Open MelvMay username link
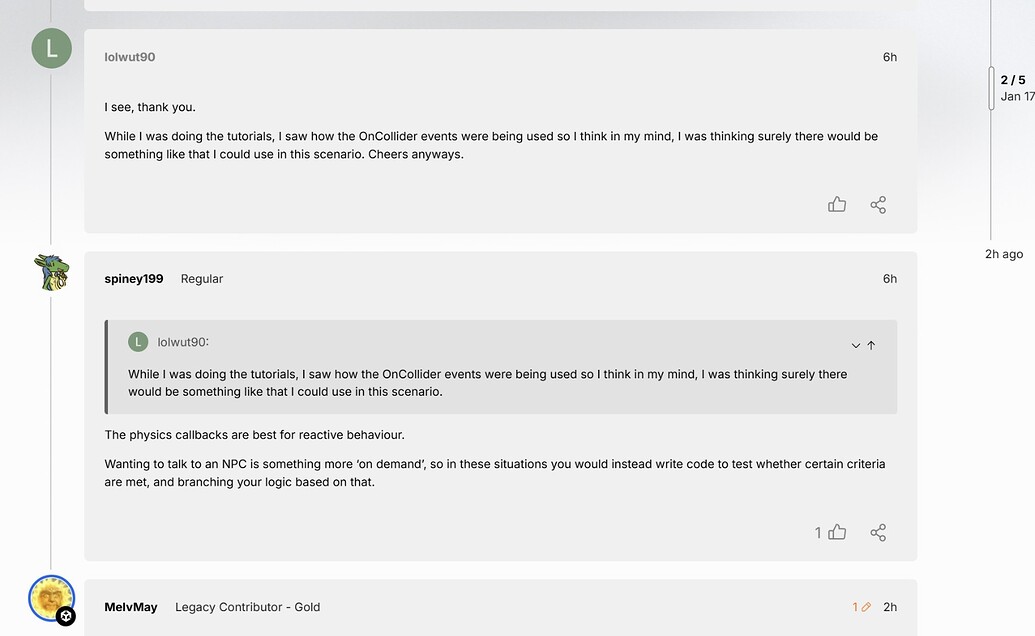Screen dimensions: 1035x636 coord(131,607)
